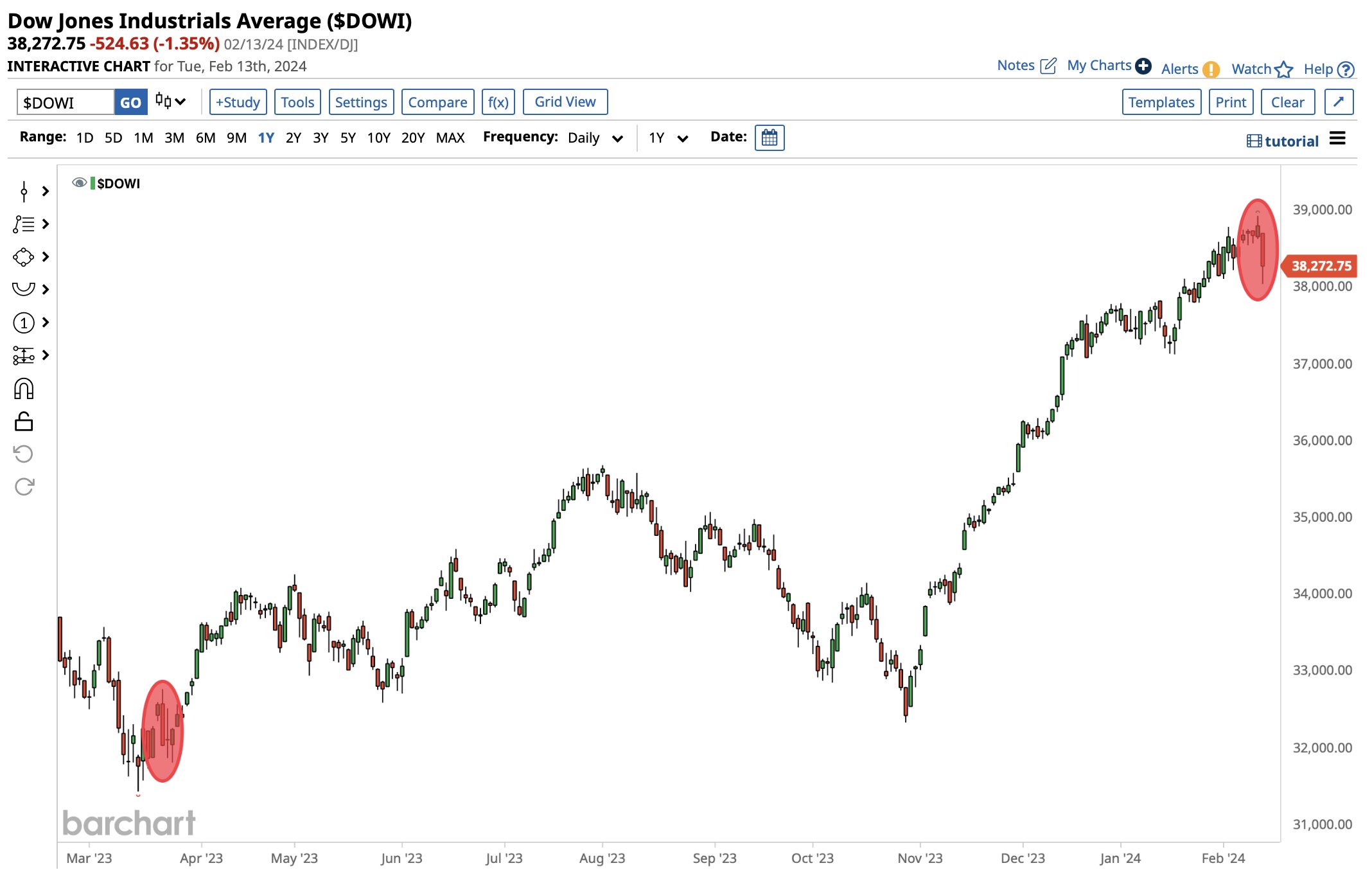Click the Compare button
The height and width of the screenshot is (888, 1372).
pos(437,102)
